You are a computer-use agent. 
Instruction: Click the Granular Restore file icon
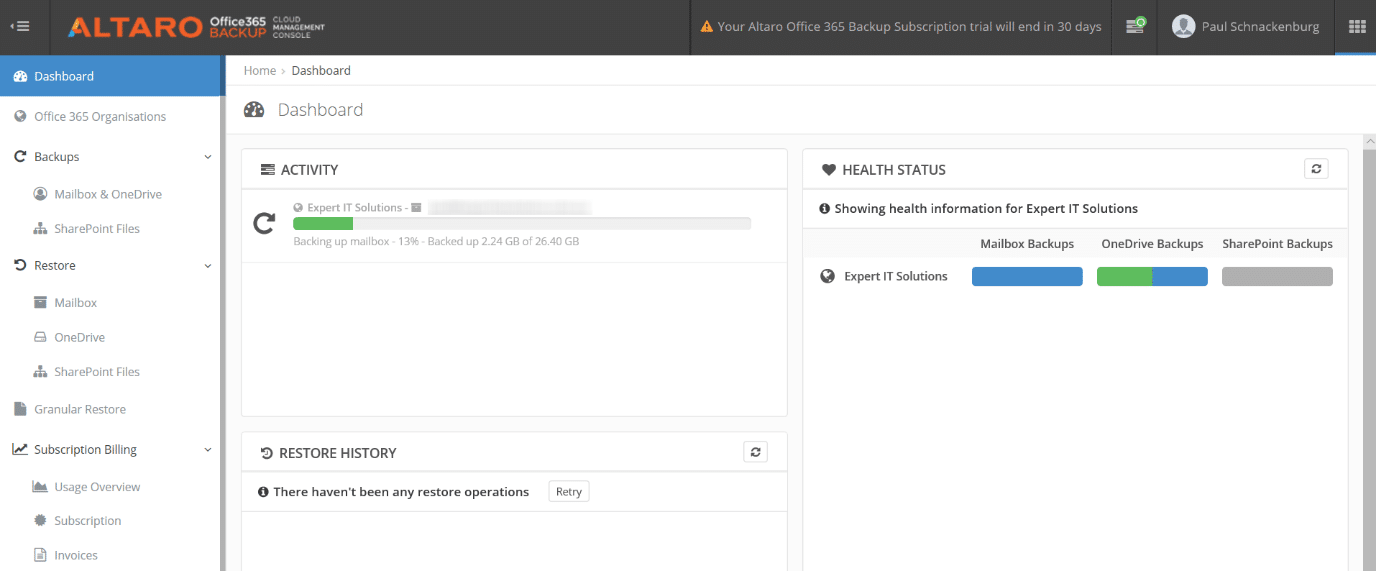click(x=20, y=409)
